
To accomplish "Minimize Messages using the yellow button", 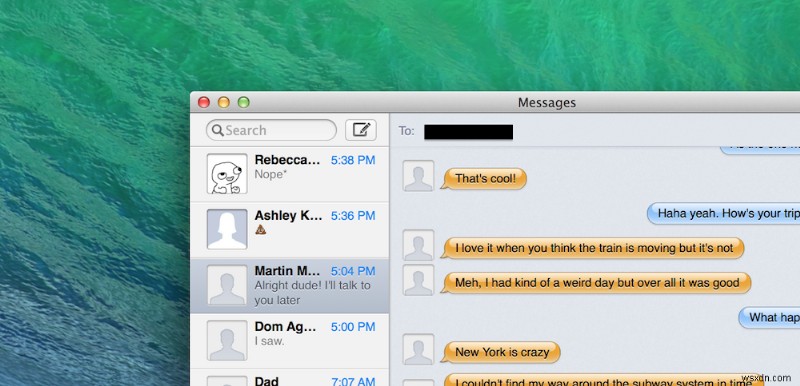I will 223,102.
